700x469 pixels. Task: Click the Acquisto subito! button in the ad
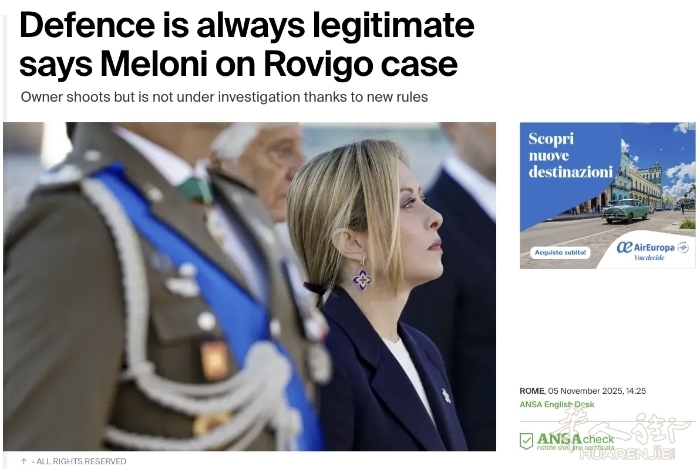point(560,253)
